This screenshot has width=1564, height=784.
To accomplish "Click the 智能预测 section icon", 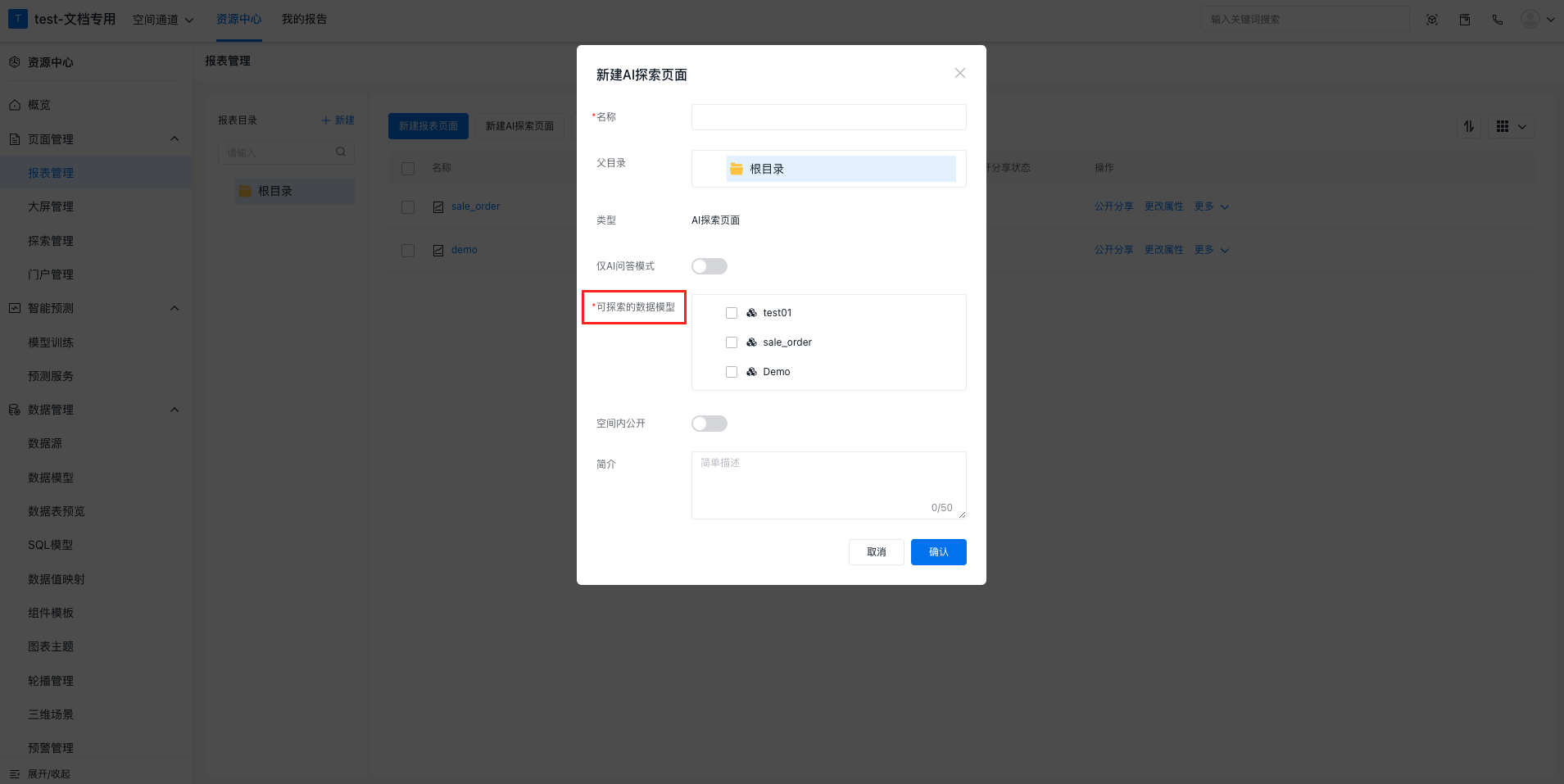I will (x=15, y=308).
